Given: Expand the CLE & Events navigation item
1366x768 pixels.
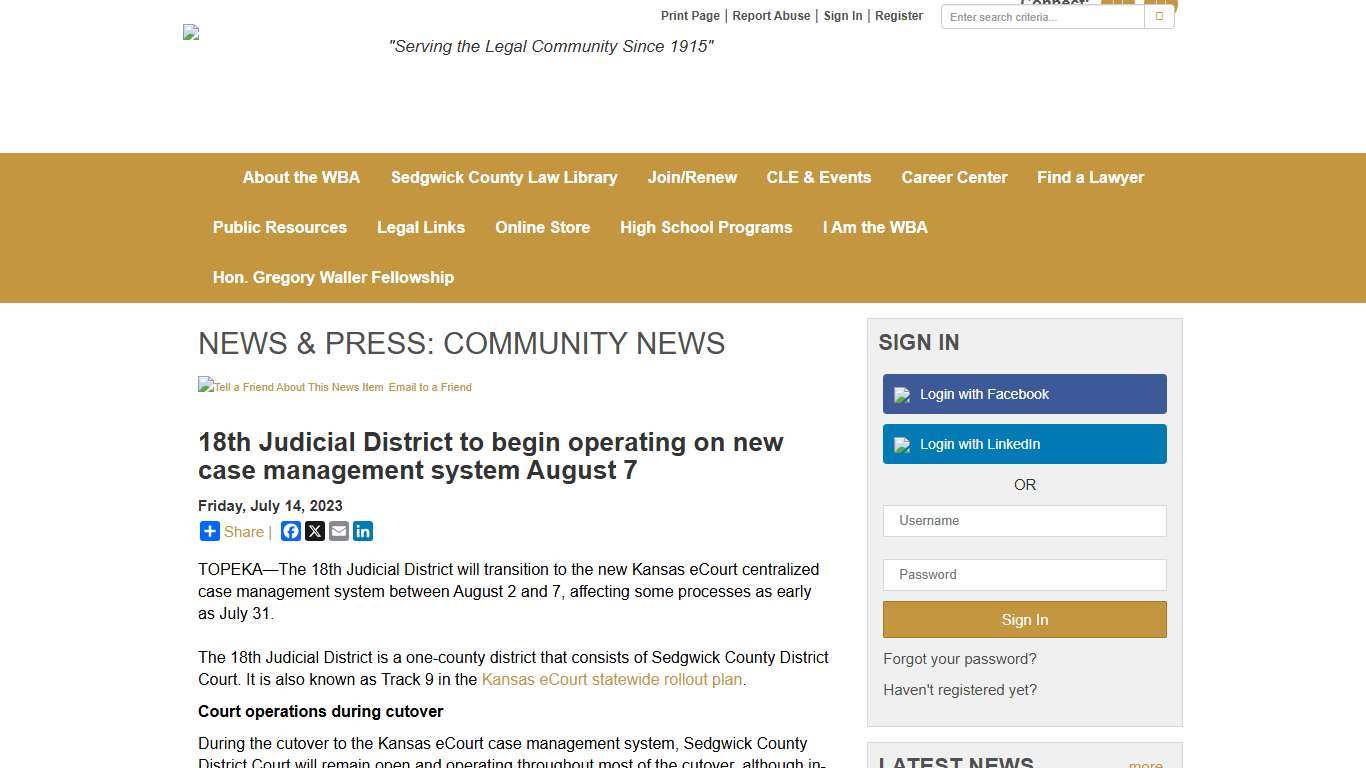Looking at the screenshot, I should tap(818, 177).
